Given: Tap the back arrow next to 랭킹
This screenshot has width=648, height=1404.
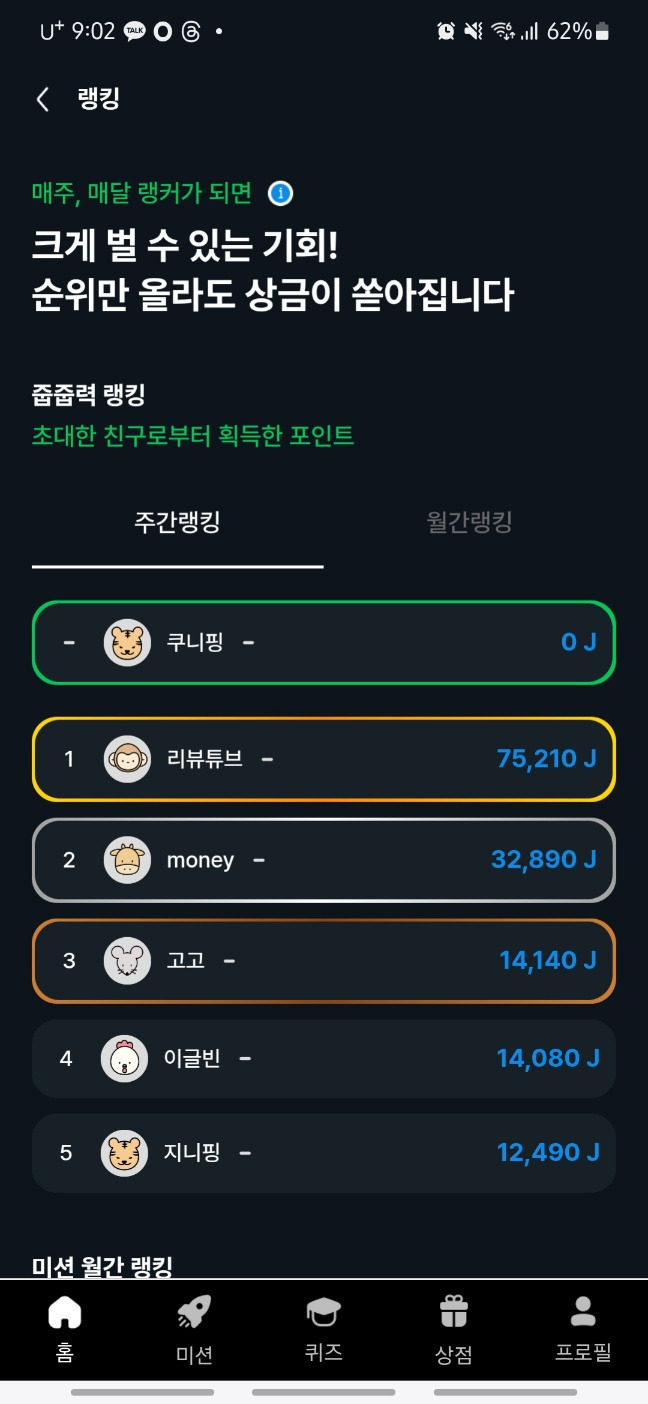Looking at the screenshot, I should point(42,99).
